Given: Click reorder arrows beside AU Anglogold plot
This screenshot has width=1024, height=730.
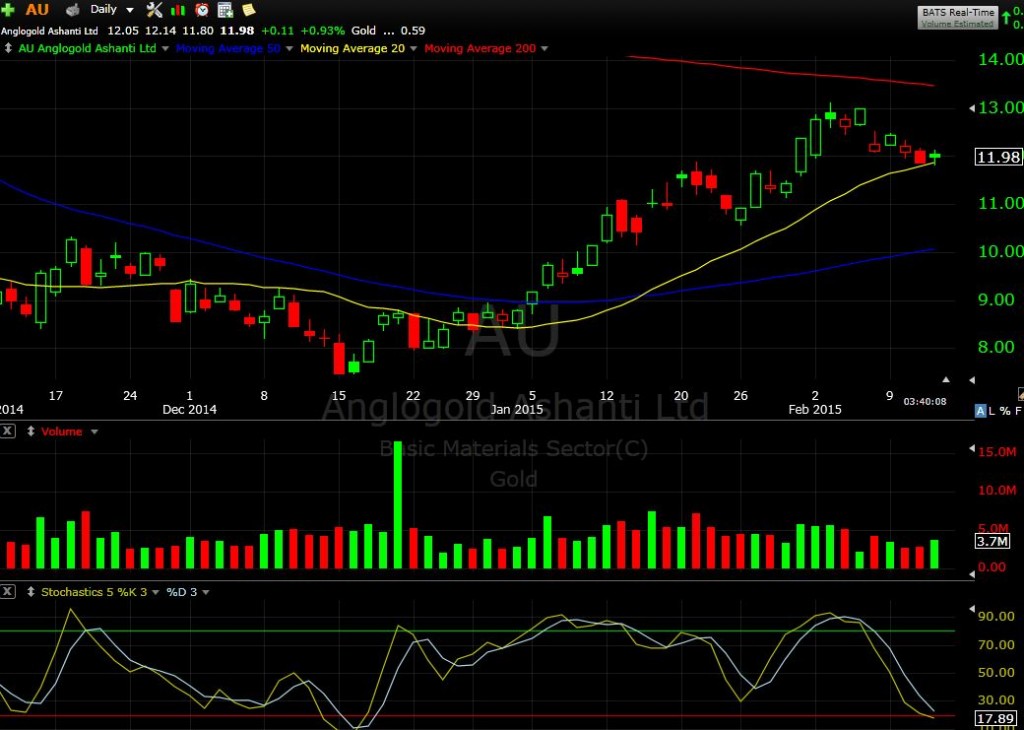Looking at the screenshot, I should pyautogui.click(x=8, y=48).
